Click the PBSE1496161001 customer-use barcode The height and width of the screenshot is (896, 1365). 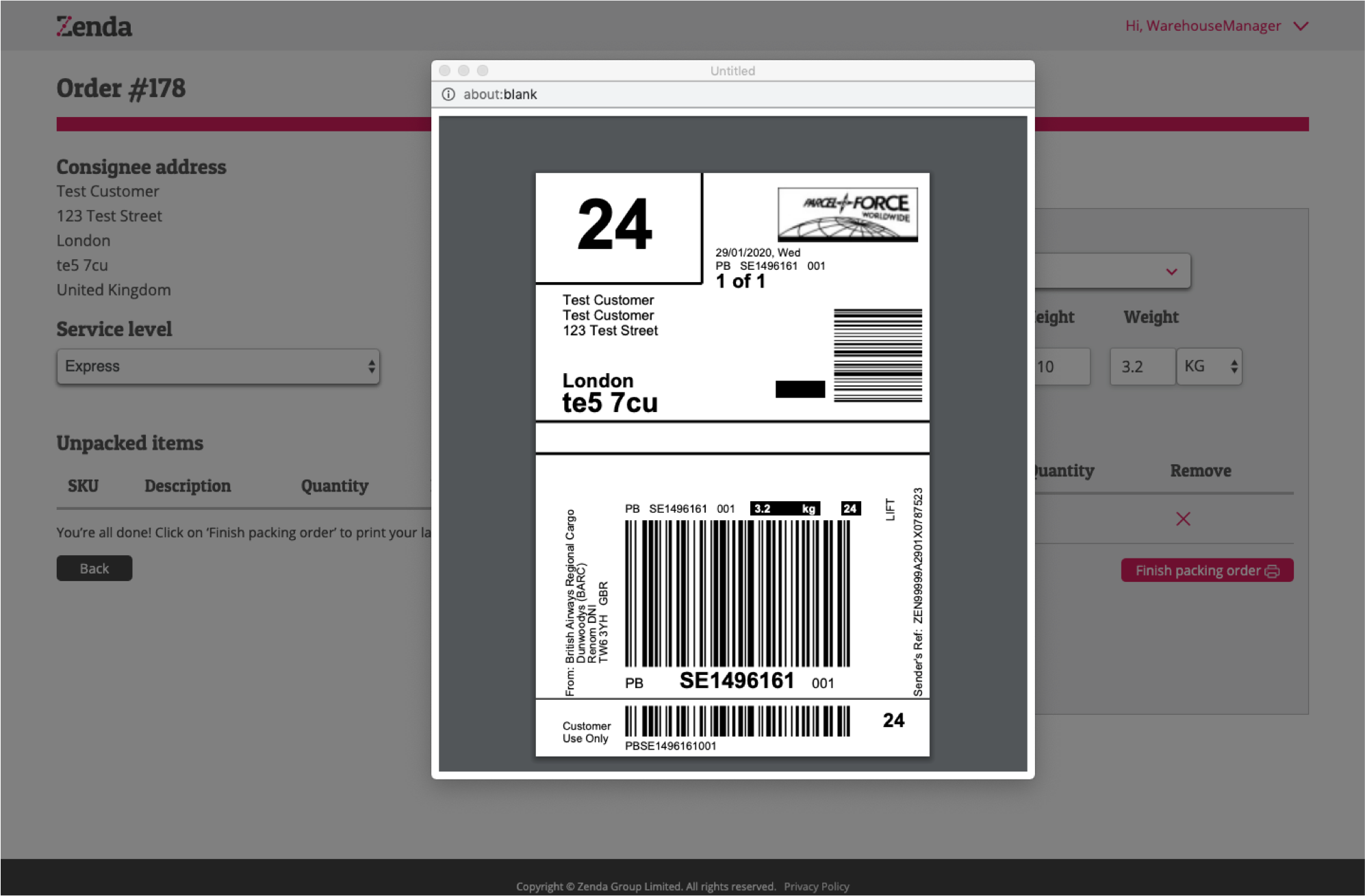tap(737, 721)
